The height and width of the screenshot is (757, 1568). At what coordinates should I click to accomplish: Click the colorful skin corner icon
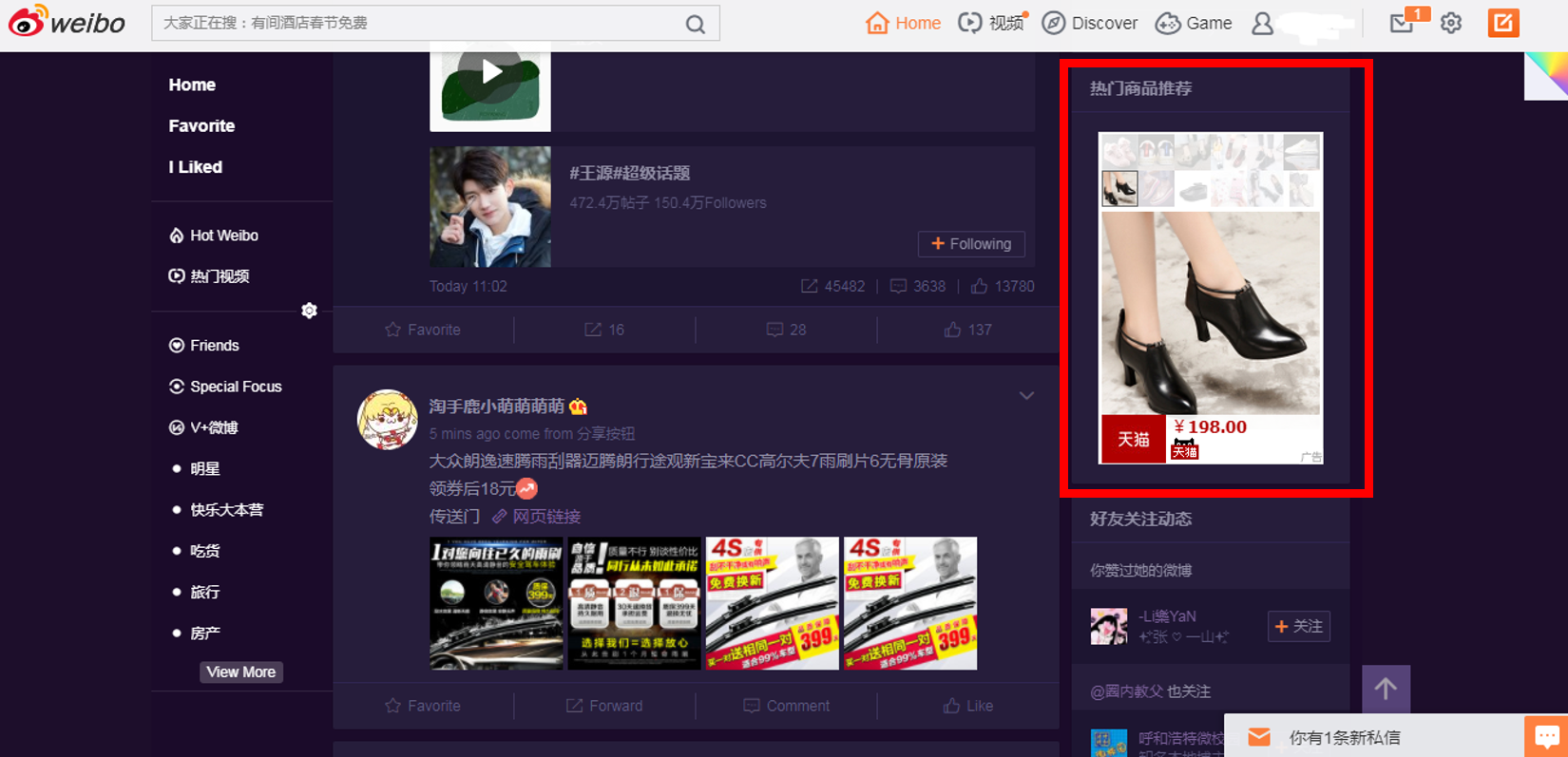point(1547,75)
